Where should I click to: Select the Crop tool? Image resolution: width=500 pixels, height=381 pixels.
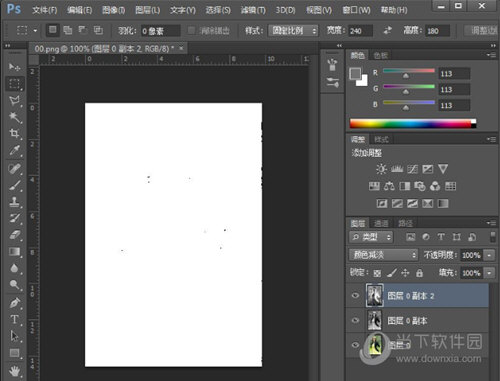(x=14, y=134)
